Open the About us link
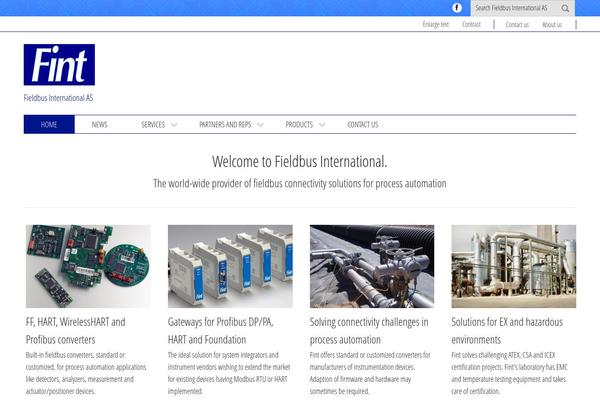 [552, 24]
